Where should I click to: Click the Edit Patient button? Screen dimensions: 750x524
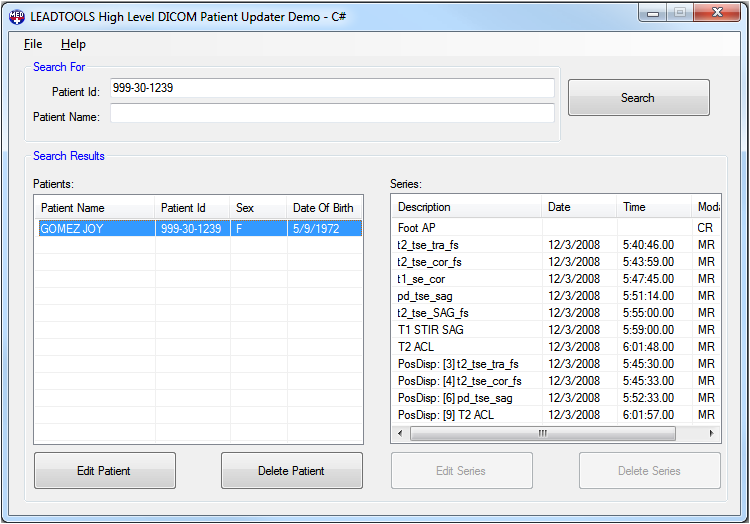coord(104,471)
